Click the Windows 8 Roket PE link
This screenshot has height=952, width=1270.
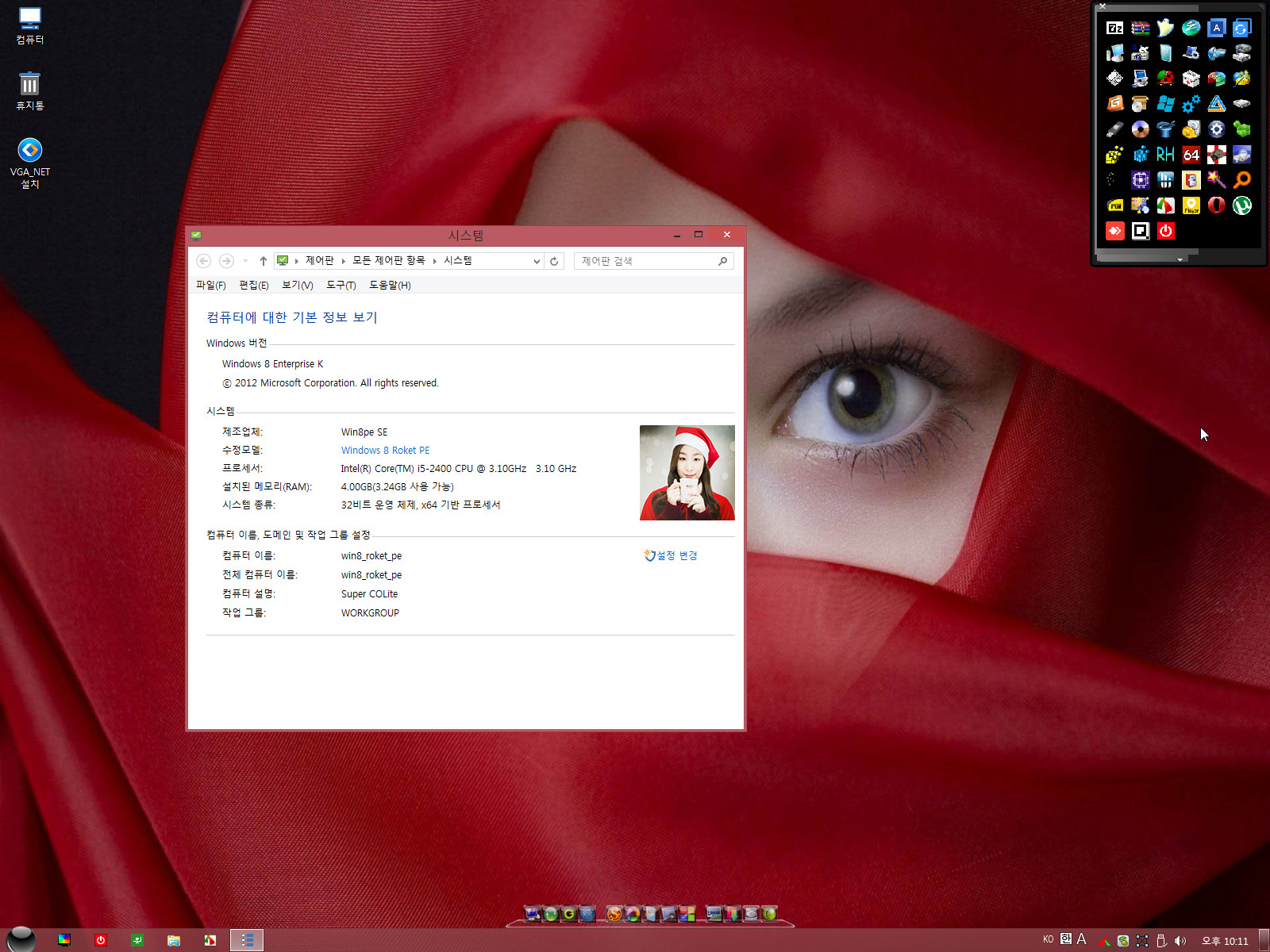[x=385, y=450]
